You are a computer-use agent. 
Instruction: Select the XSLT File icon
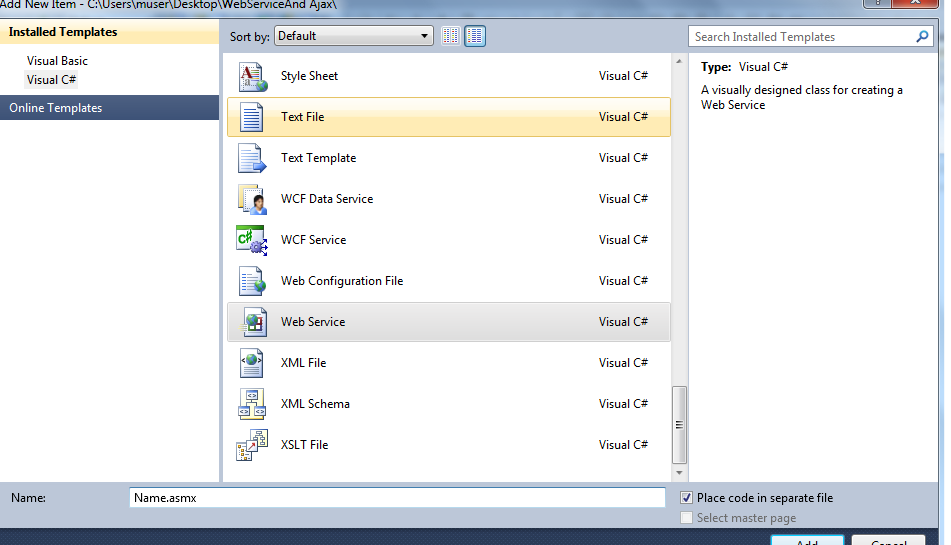tap(251, 446)
